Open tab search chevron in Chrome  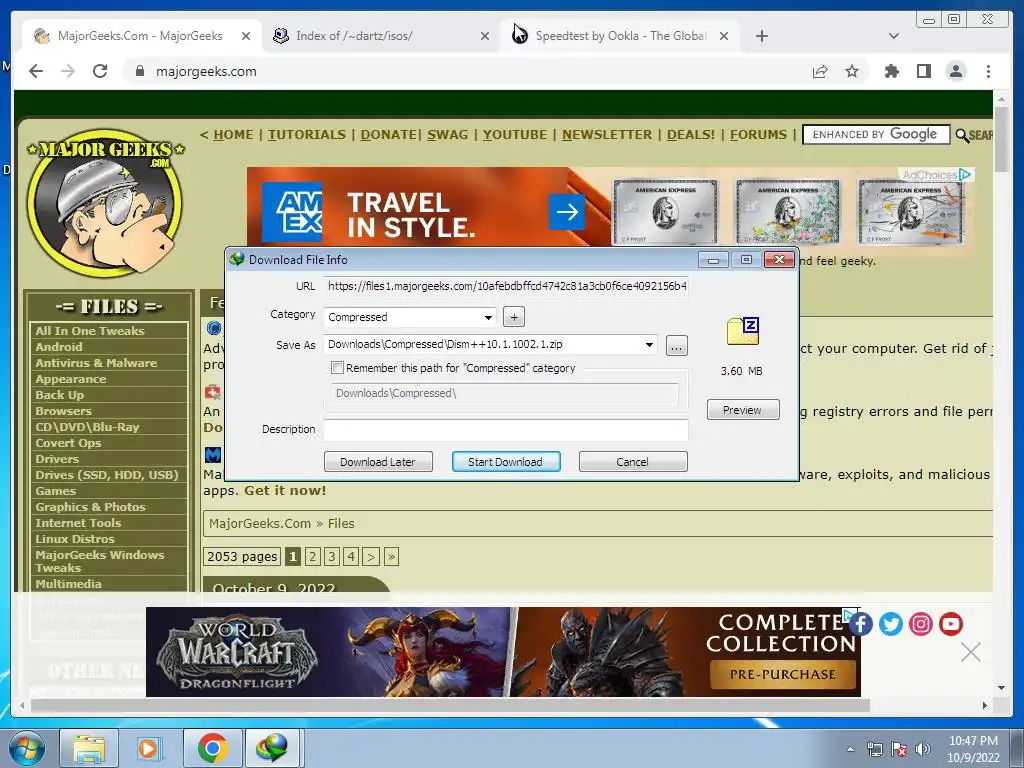click(x=894, y=36)
